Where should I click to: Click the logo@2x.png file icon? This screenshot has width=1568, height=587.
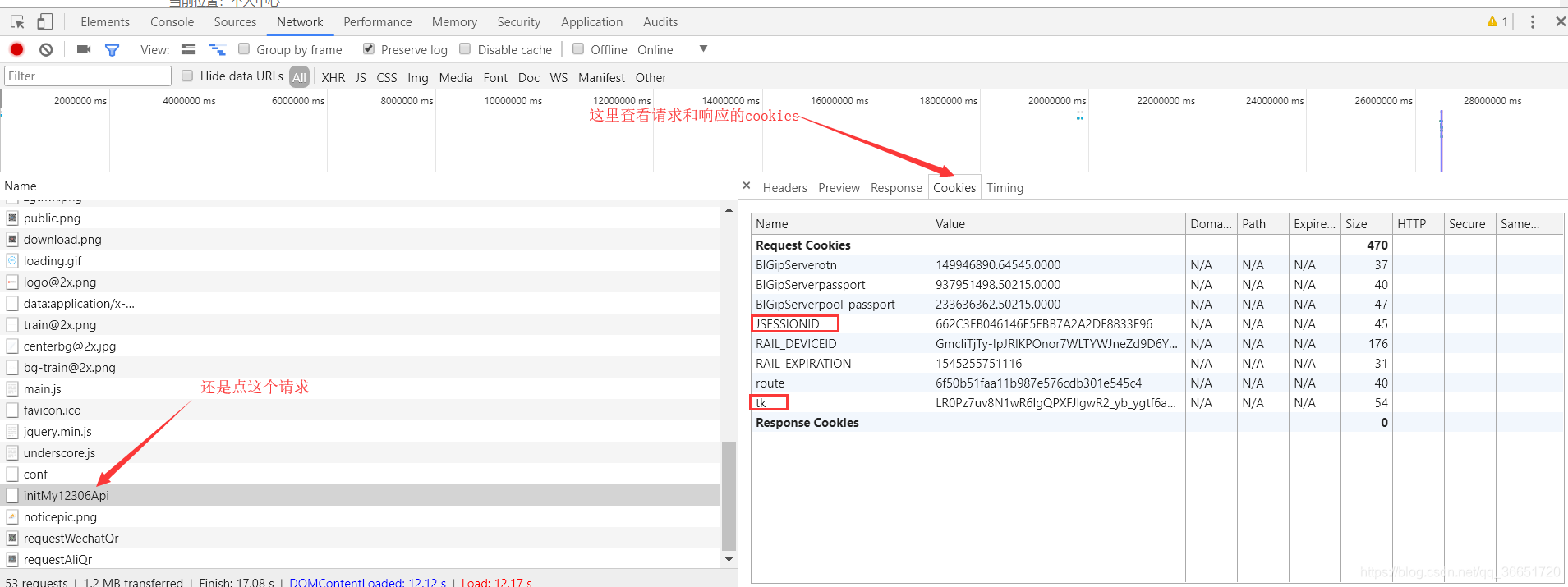(12, 282)
